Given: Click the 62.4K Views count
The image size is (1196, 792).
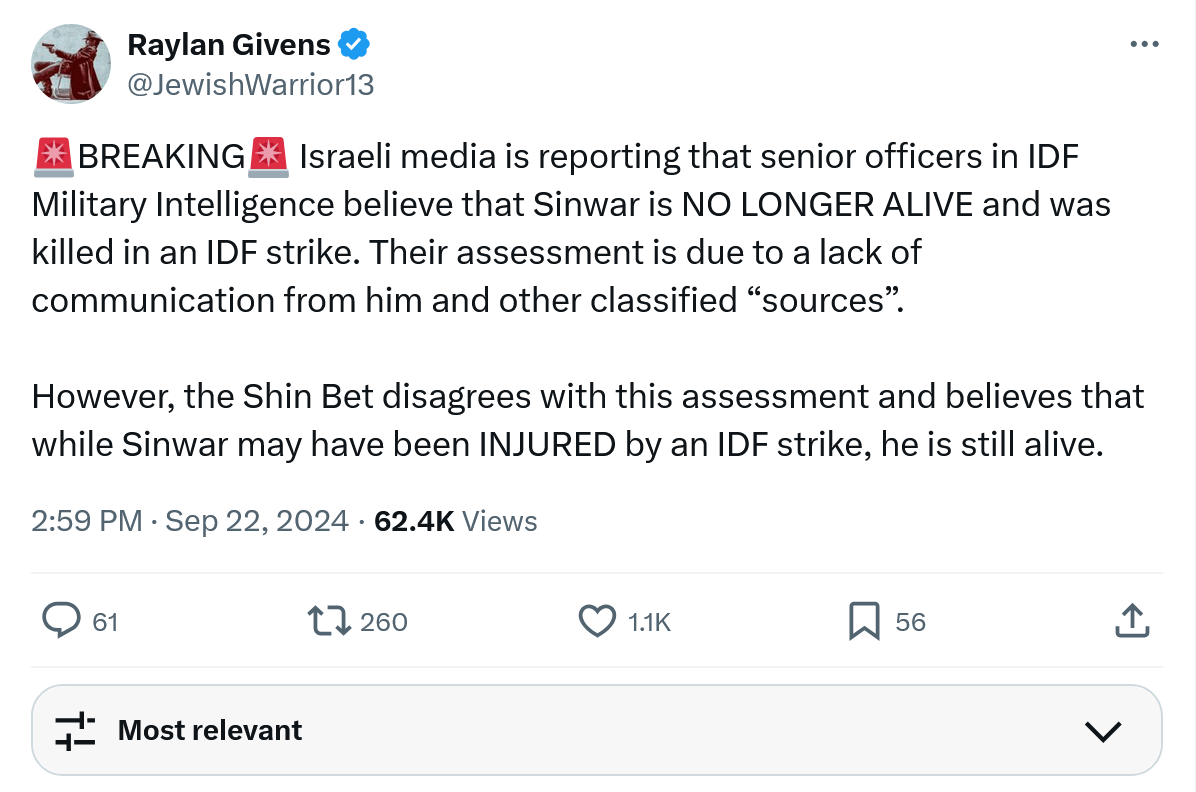Looking at the screenshot, I should (455, 521).
